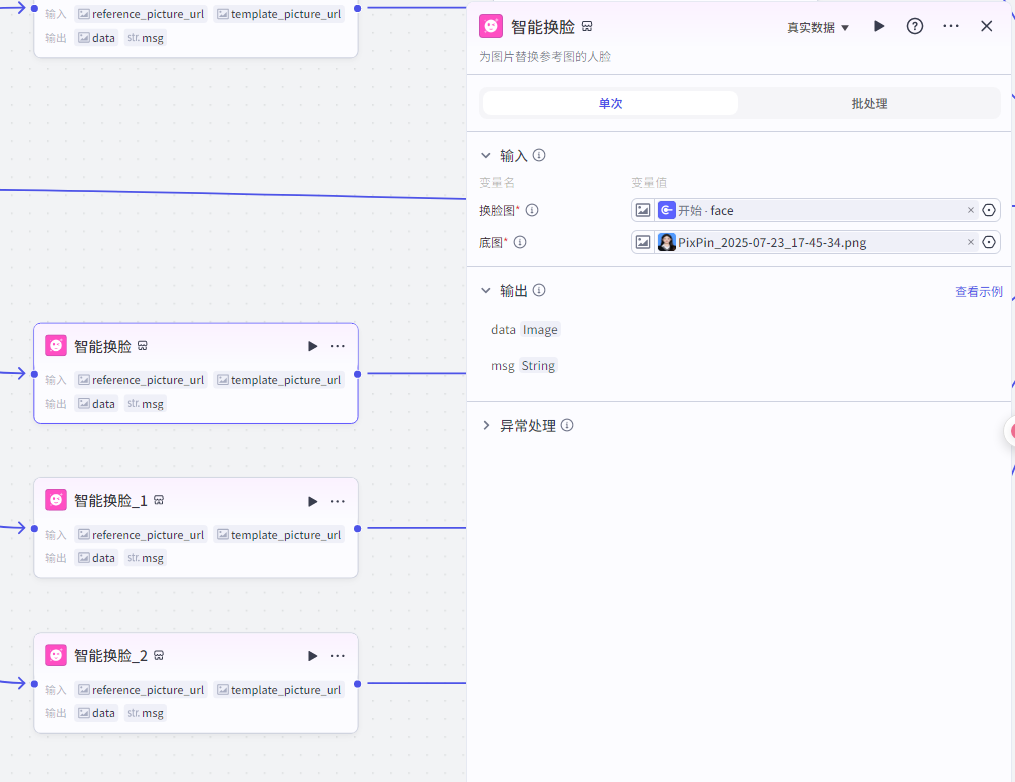Screen dimensions: 1015x782
Task: Open the 真实数据 dropdown
Action: pos(817,28)
